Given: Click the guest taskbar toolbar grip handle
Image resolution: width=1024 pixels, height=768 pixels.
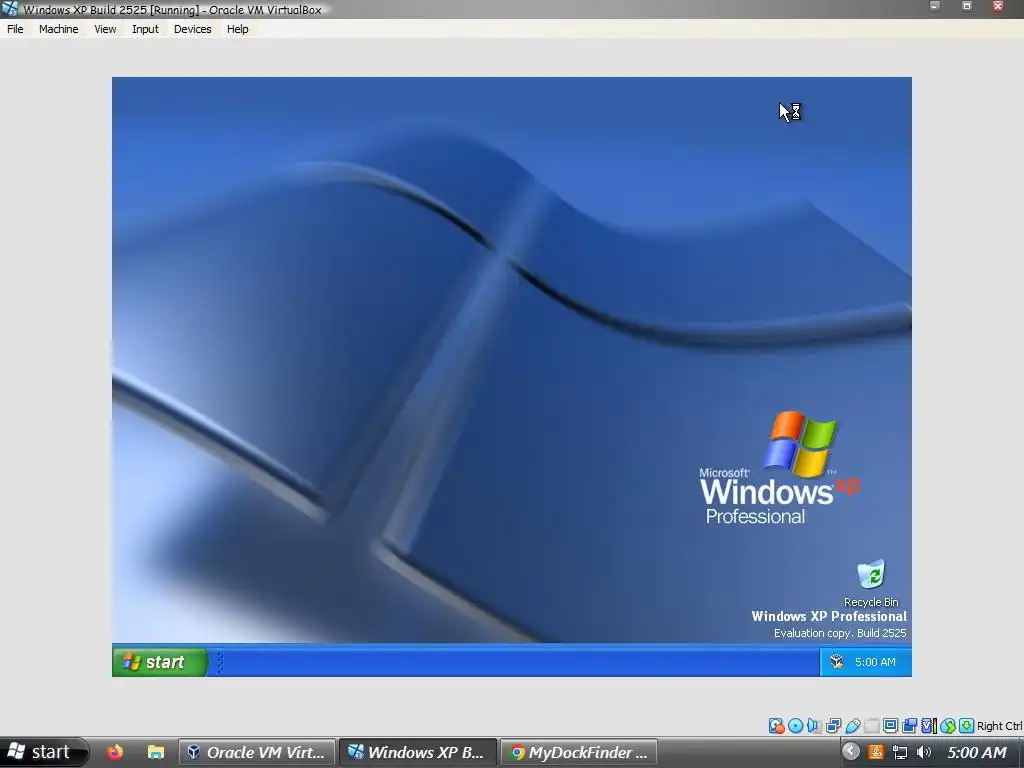Looking at the screenshot, I should click(x=219, y=662).
